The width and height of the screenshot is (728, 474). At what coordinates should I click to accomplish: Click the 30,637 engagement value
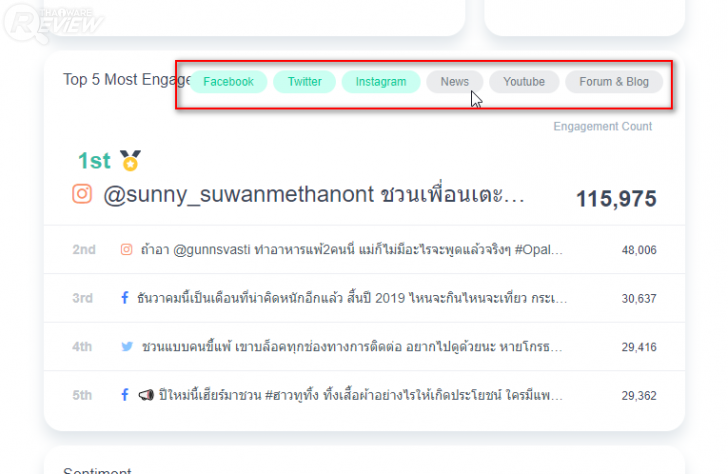(x=639, y=299)
